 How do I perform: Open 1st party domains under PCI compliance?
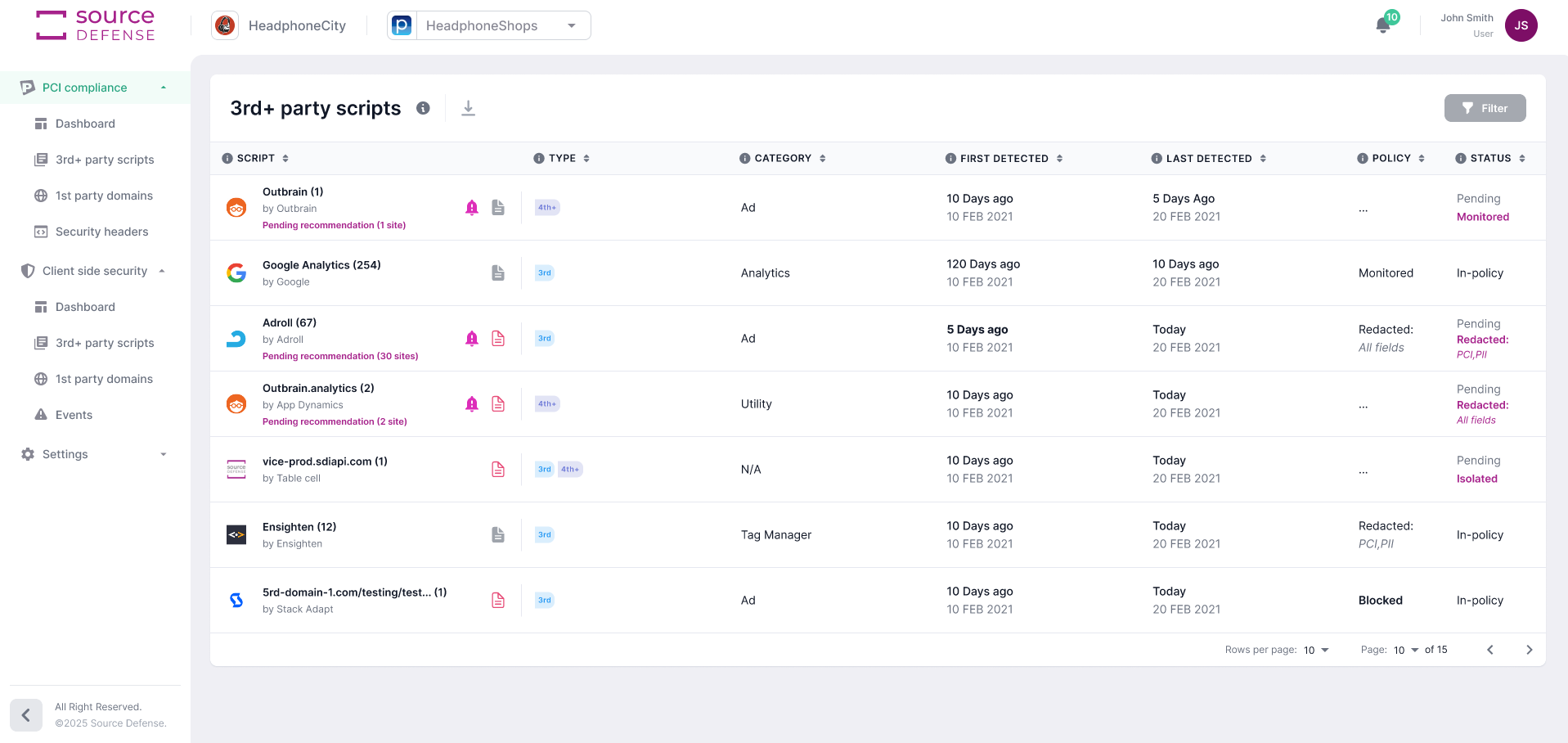(x=104, y=196)
